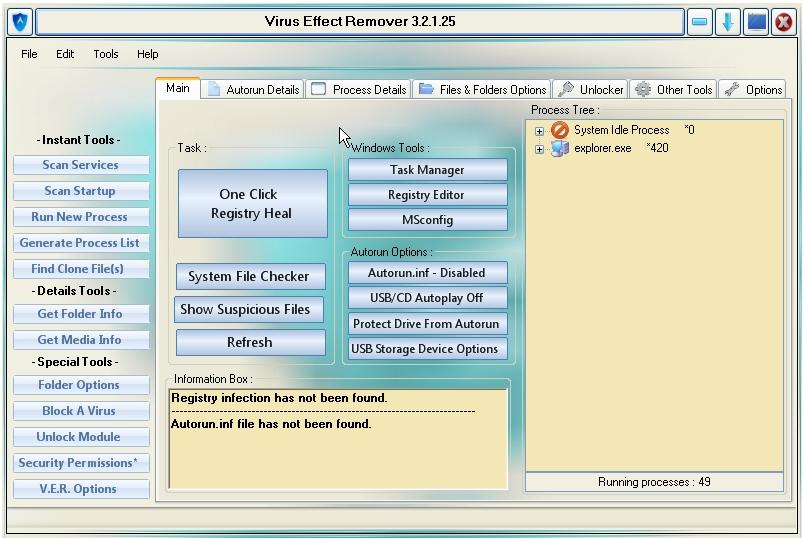
Task: Click the Unlock Module button
Action: click(x=81, y=437)
